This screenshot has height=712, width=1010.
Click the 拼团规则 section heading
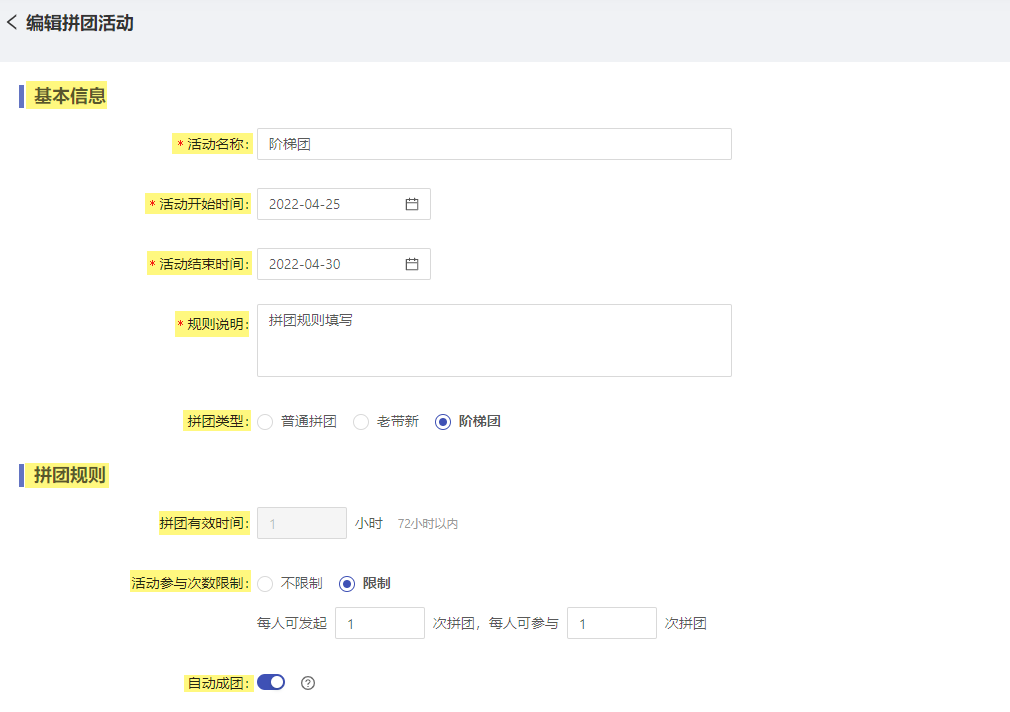click(70, 476)
